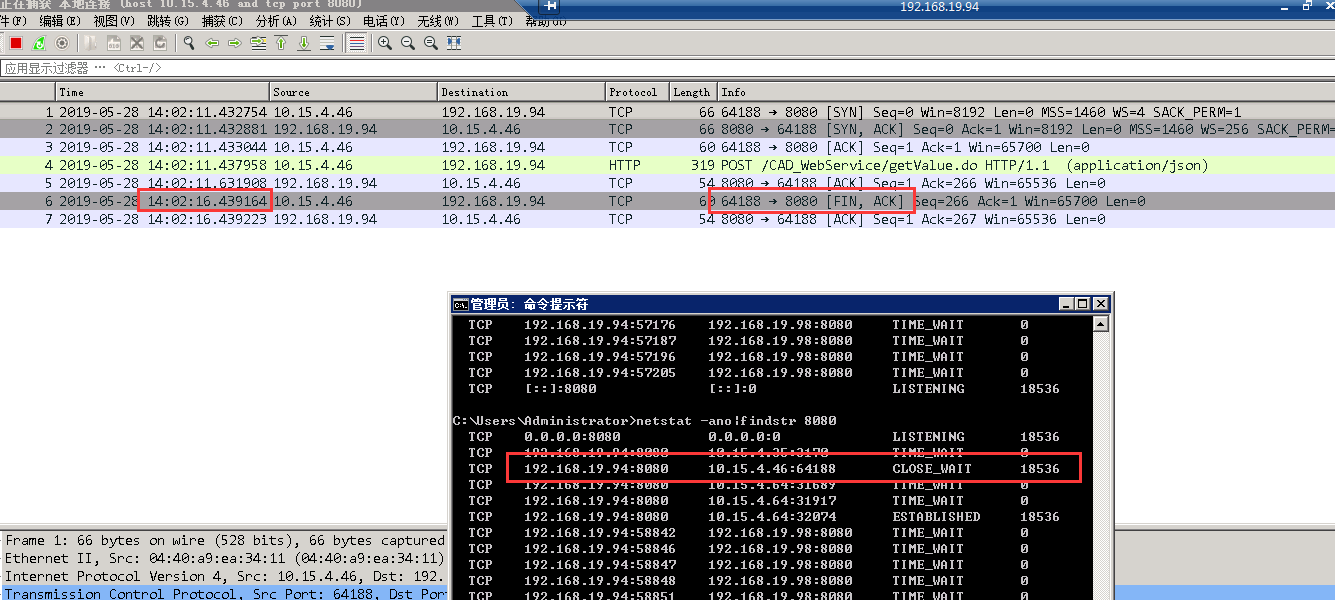Open the 电话(Y) menu
Viewport: 1335px width, 600px height.
coord(384,21)
